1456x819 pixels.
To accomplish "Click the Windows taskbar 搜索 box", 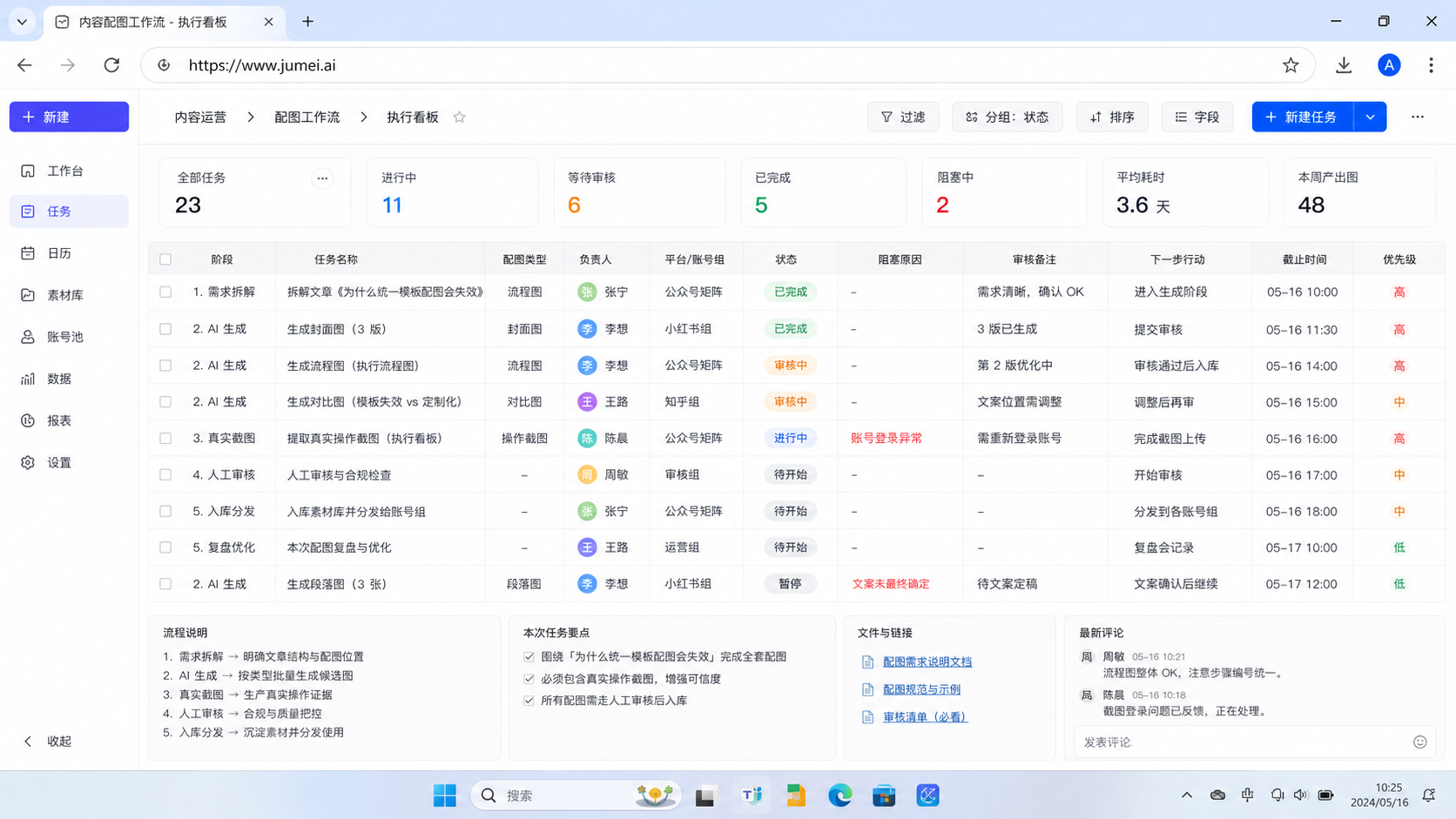I will [x=576, y=796].
